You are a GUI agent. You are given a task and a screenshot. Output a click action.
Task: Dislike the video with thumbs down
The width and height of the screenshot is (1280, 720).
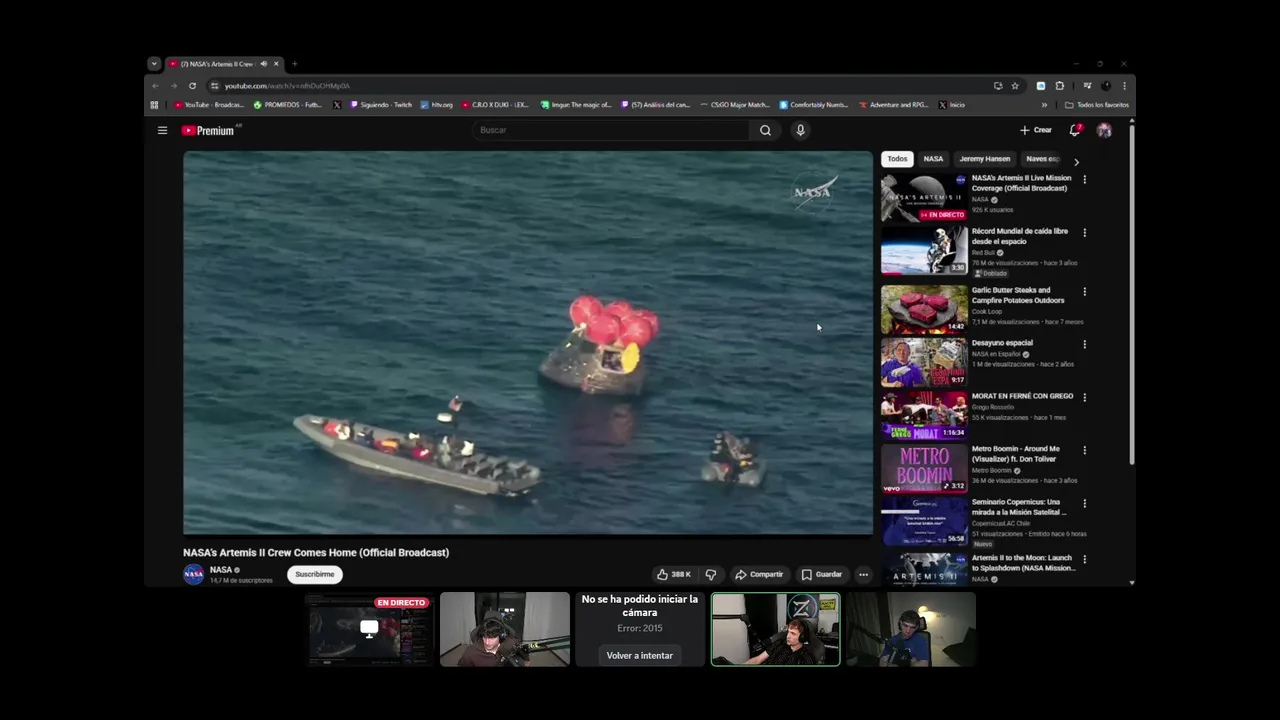tap(711, 574)
